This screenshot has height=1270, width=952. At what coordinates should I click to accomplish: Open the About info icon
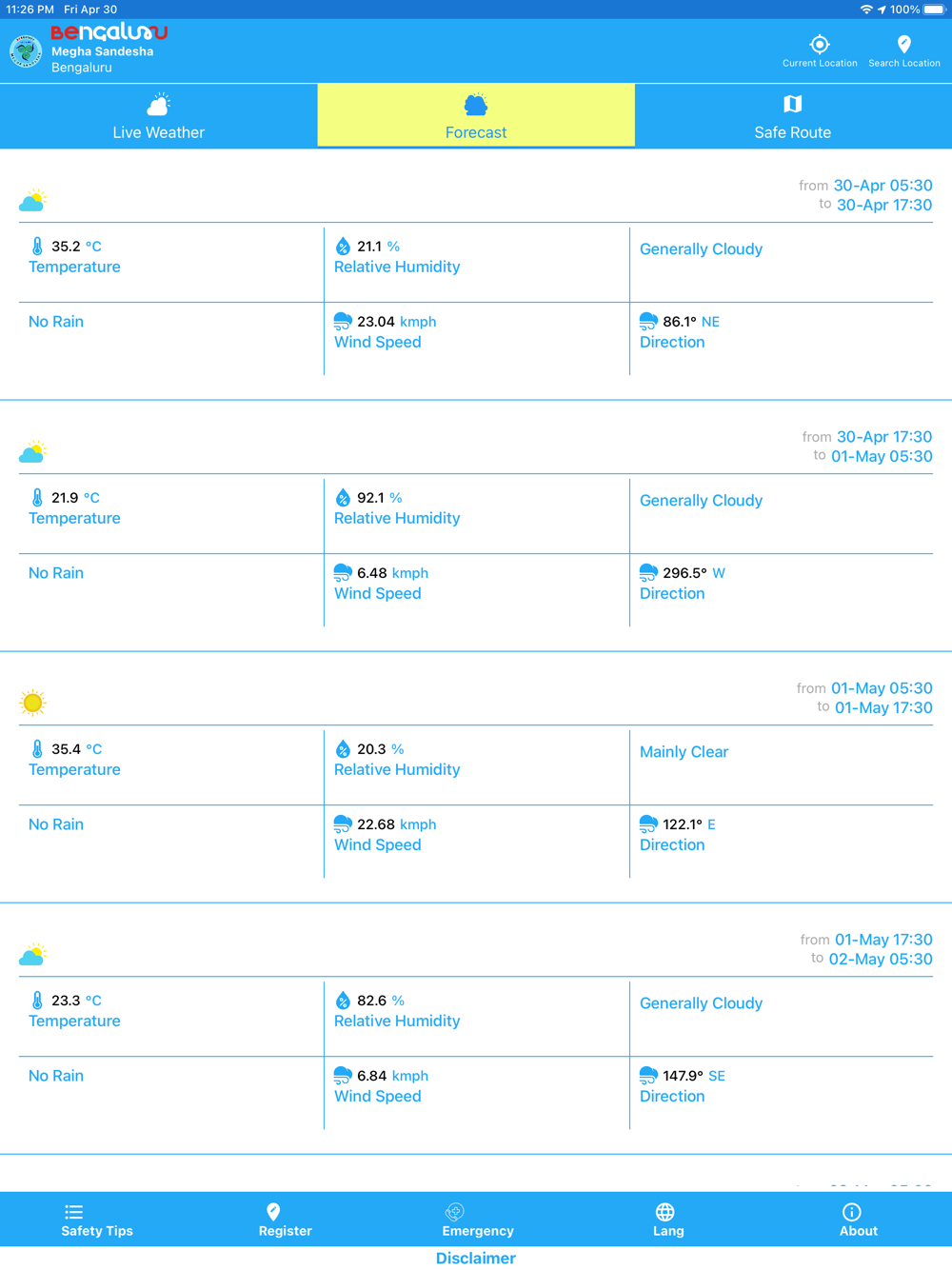(851, 1212)
